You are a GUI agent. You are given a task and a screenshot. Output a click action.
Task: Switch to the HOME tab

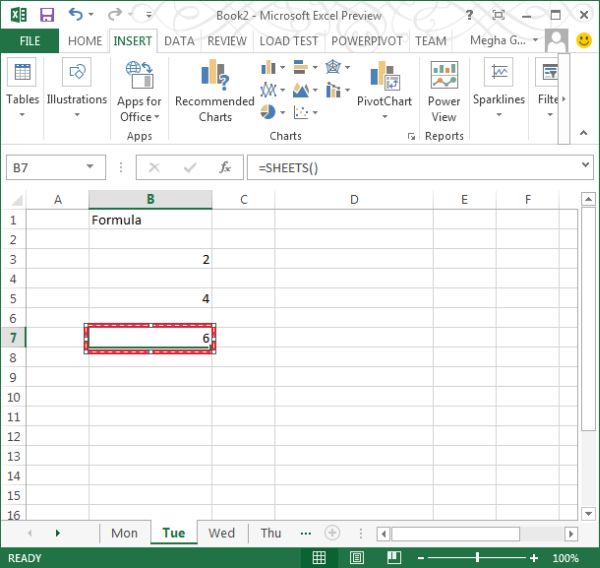pyautogui.click(x=85, y=41)
